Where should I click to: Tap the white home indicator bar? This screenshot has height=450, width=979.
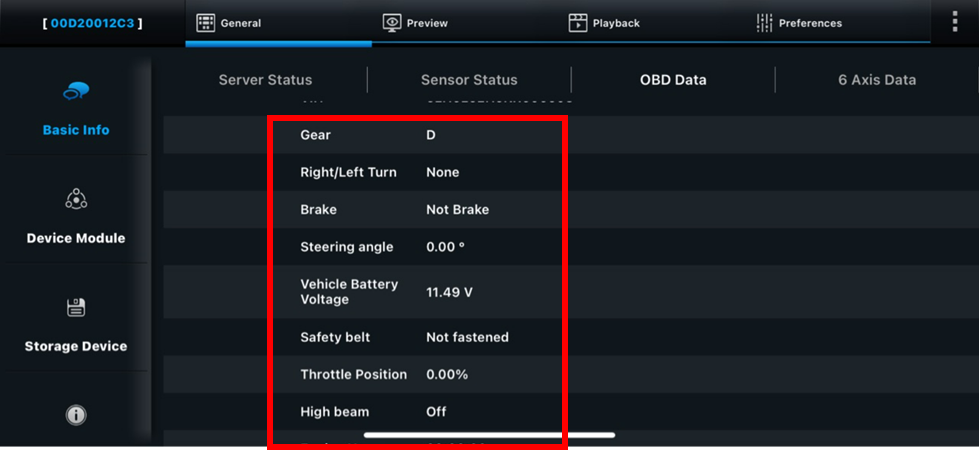(x=490, y=435)
